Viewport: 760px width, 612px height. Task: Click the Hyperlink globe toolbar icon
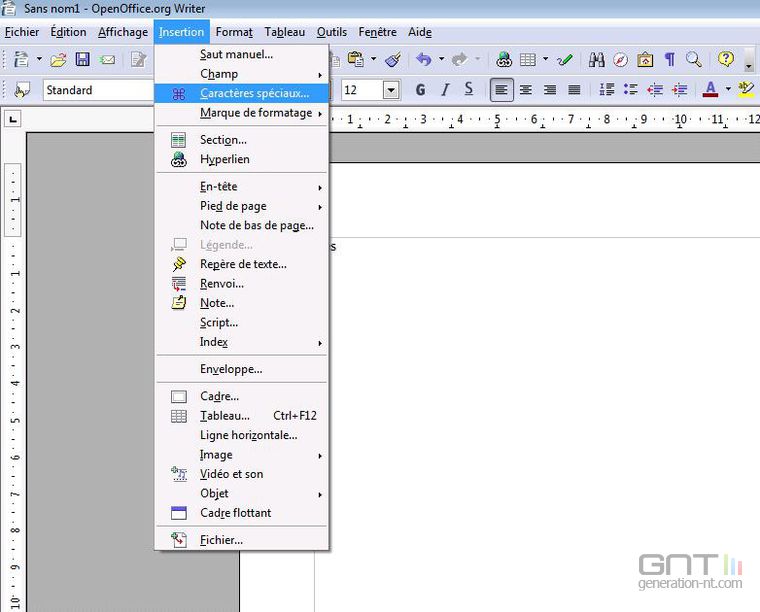[x=504, y=60]
